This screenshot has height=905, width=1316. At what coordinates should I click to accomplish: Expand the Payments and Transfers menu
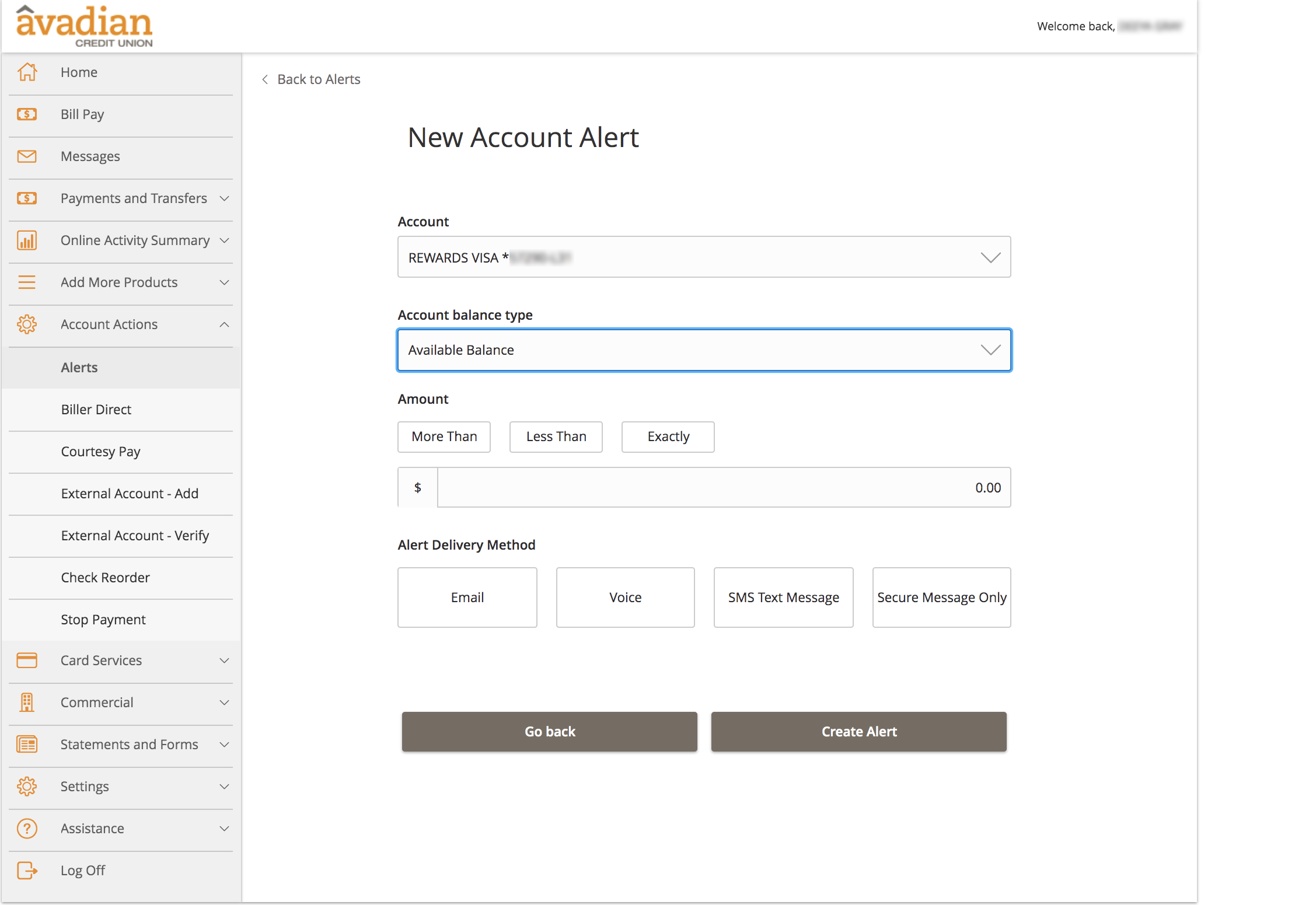tap(134, 198)
